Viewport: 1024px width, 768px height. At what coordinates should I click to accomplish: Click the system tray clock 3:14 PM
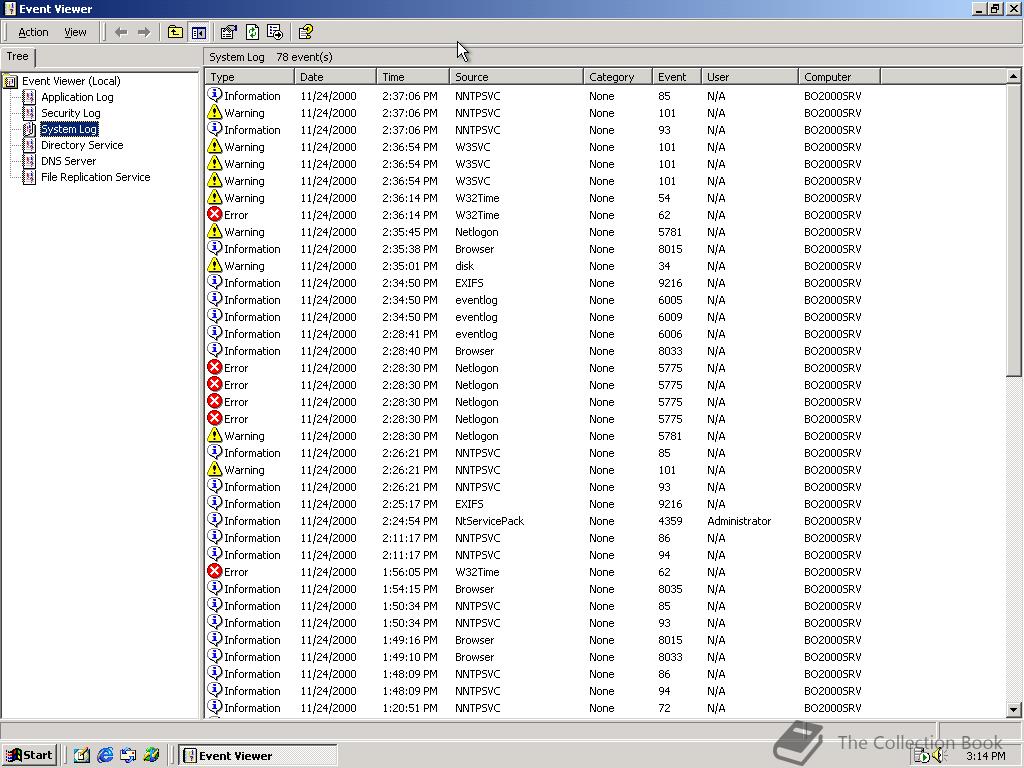tap(986, 756)
